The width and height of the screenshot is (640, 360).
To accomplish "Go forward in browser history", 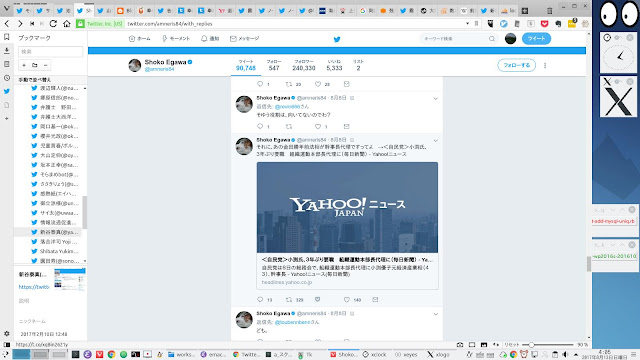I will [20, 24].
